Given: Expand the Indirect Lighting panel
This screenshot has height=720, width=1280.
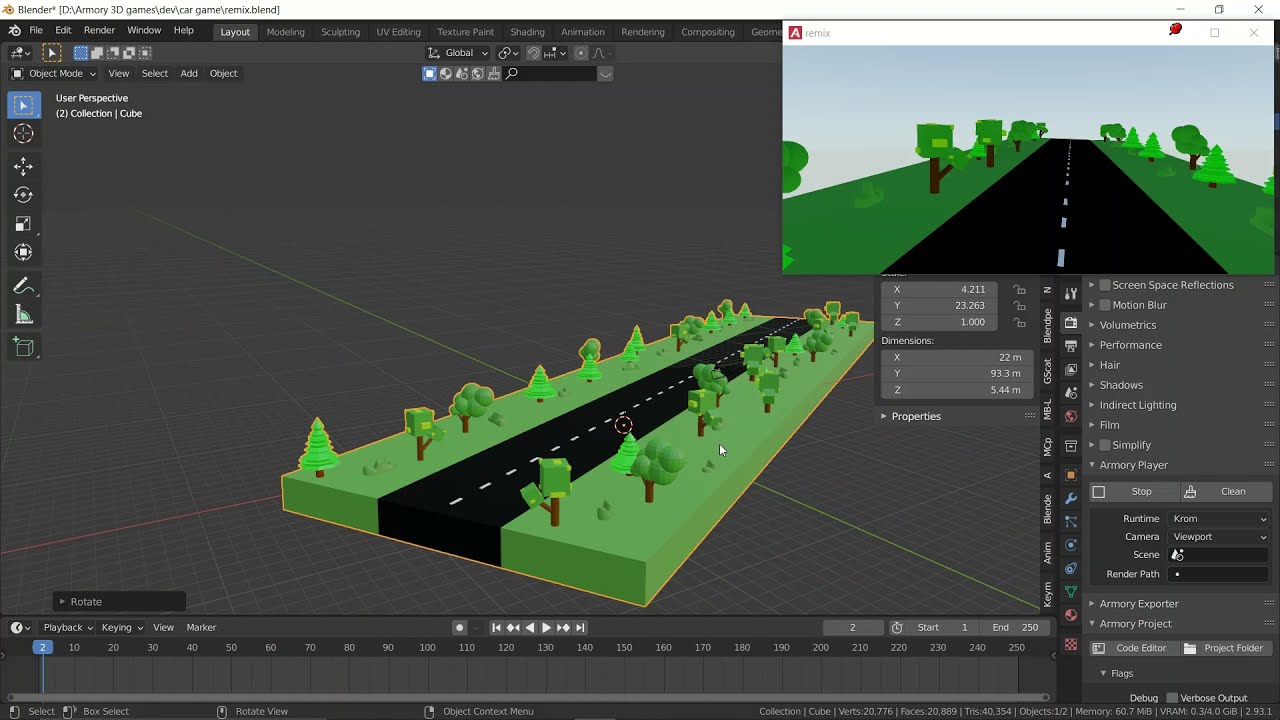Looking at the screenshot, I should (x=1138, y=405).
